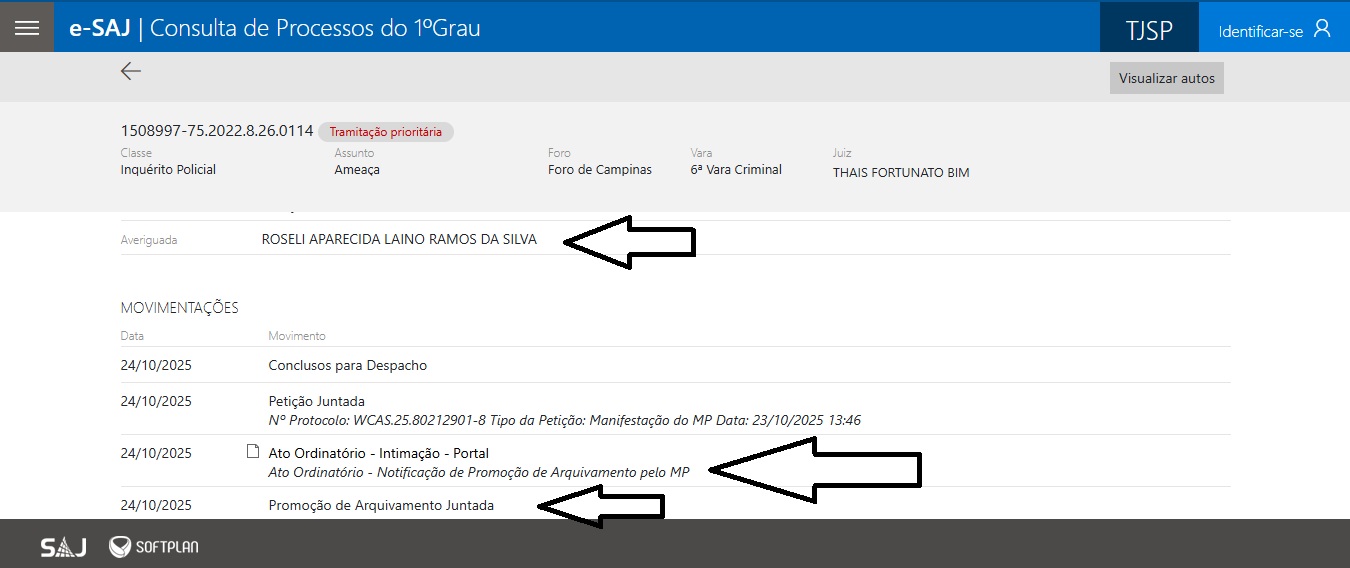This screenshot has height=568, width=1350.
Task: Select the Petição Juntada movement entry
Action: (316, 401)
